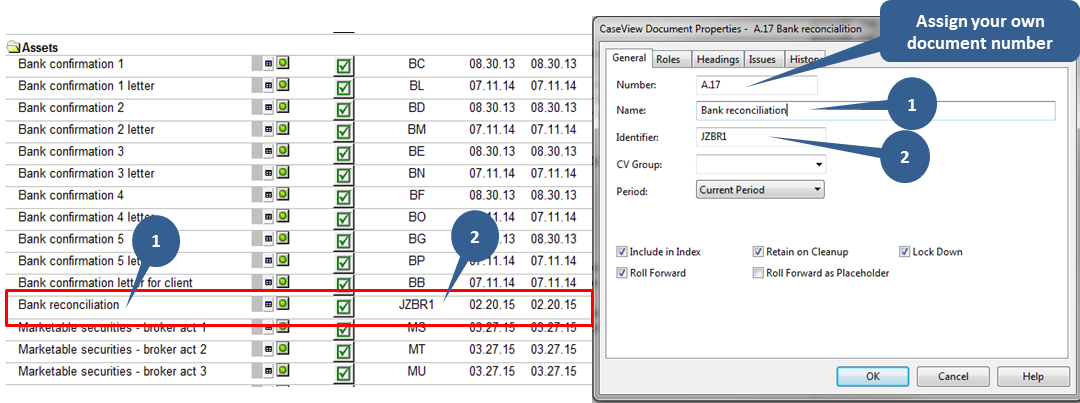Click green checkmark icon in BP row
Viewport: 1080px width, 403px height.
[x=344, y=265]
